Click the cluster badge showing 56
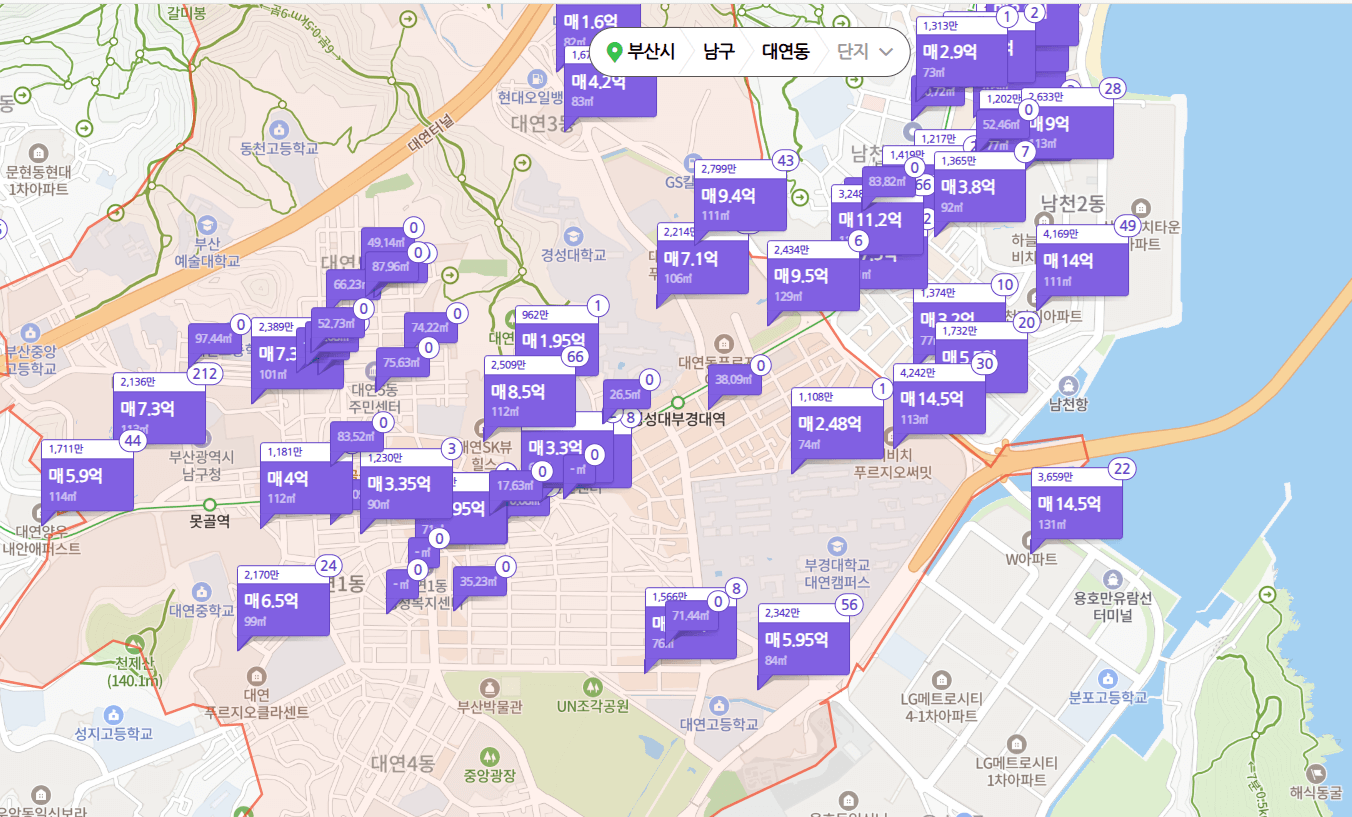This screenshot has height=817, width=1352. tap(849, 603)
